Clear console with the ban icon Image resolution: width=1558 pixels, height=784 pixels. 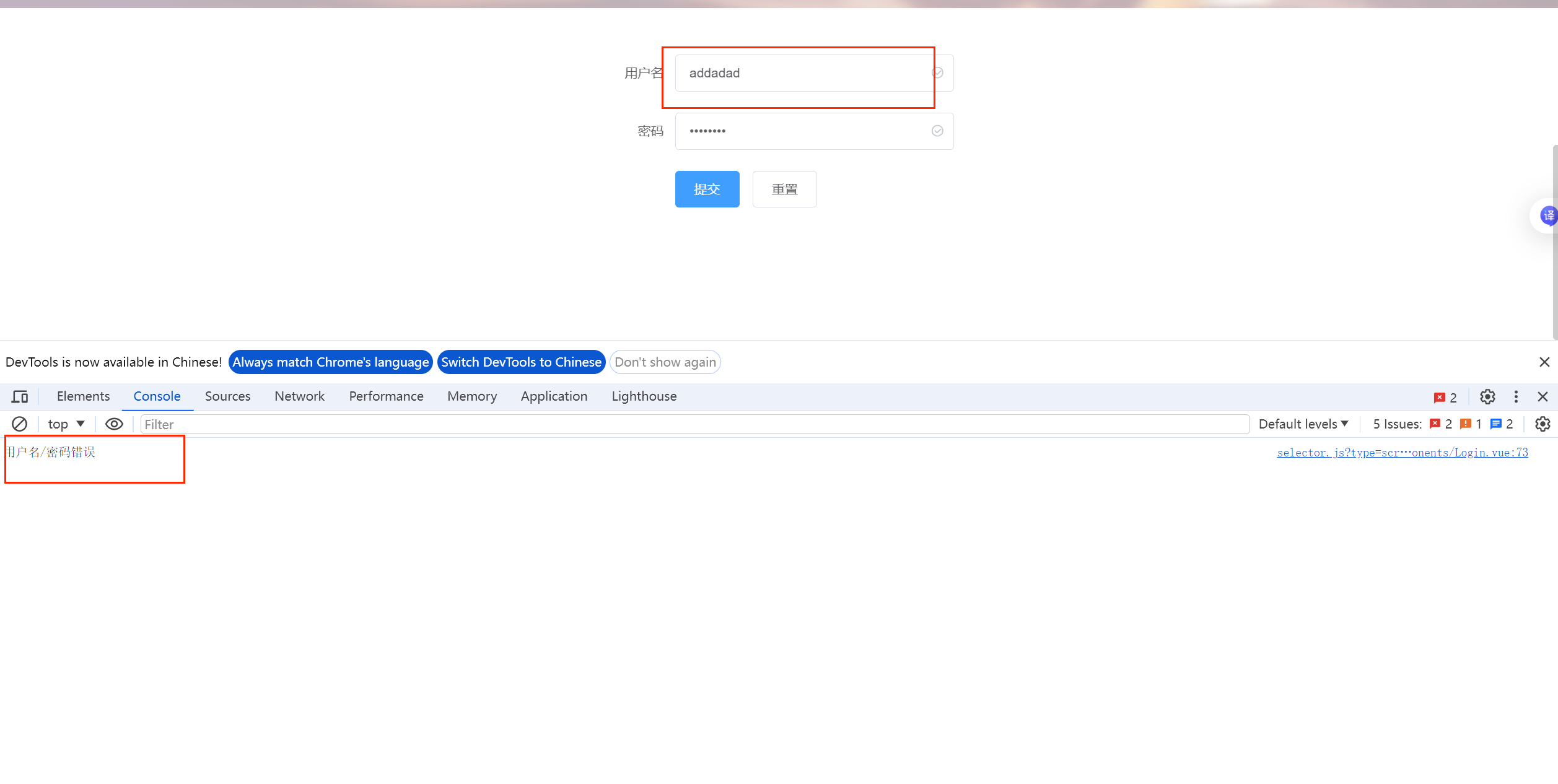(x=20, y=424)
